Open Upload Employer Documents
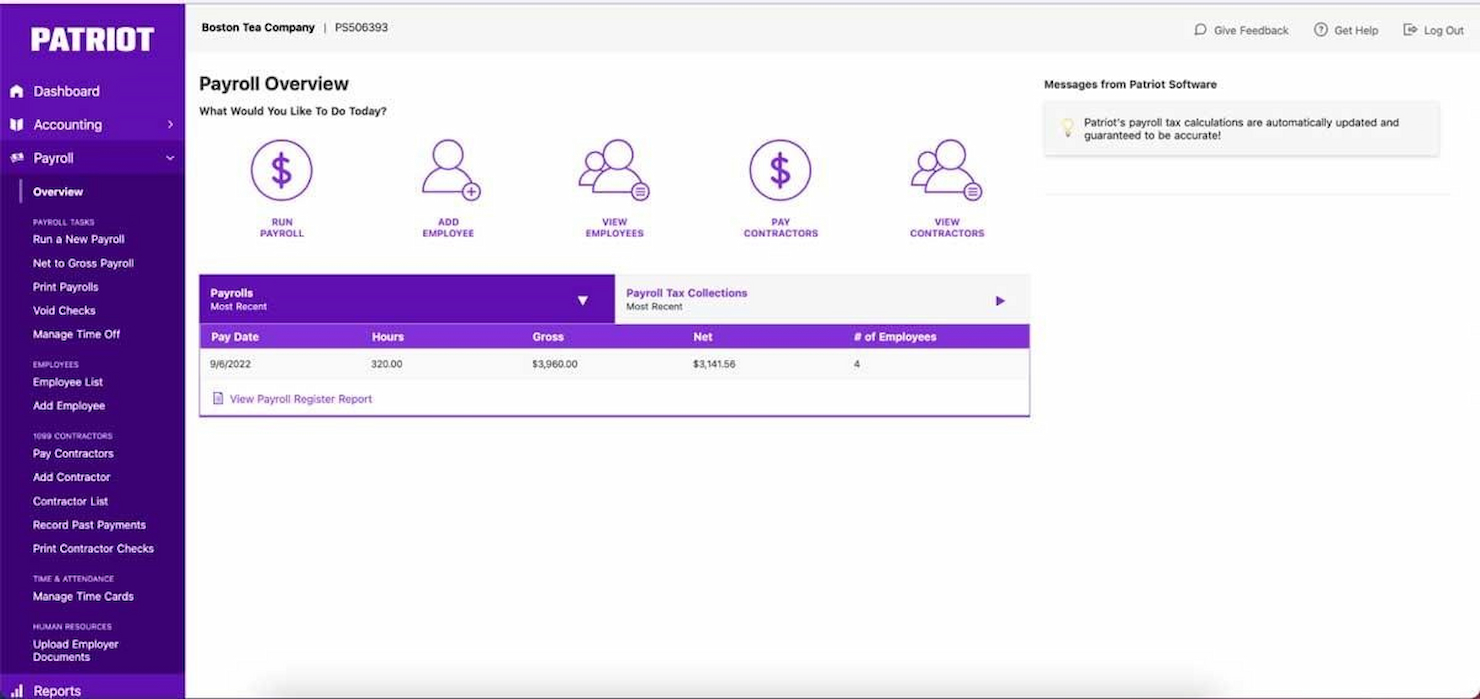Screen dimensions: 1480x699 pos(76,650)
